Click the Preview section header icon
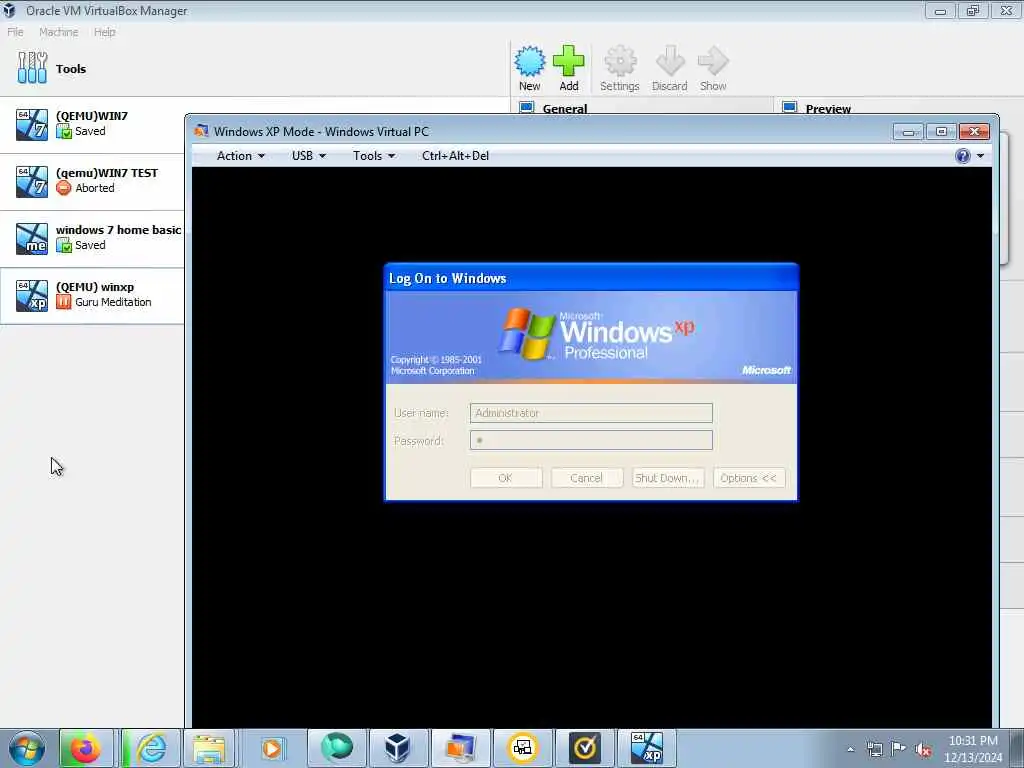The height and width of the screenshot is (768, 1024). [790, 108]
